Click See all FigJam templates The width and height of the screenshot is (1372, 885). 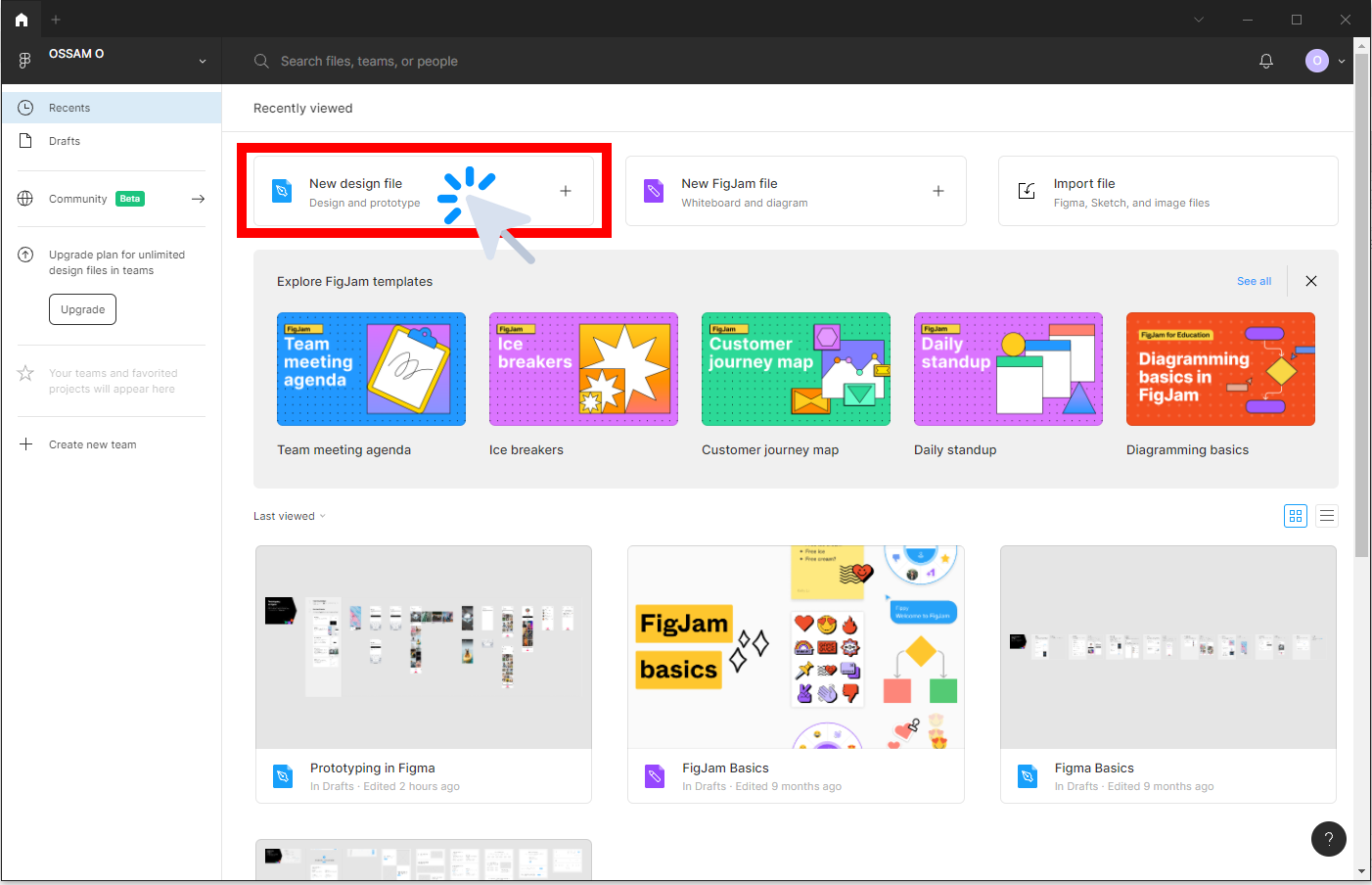click(1254, 281)
